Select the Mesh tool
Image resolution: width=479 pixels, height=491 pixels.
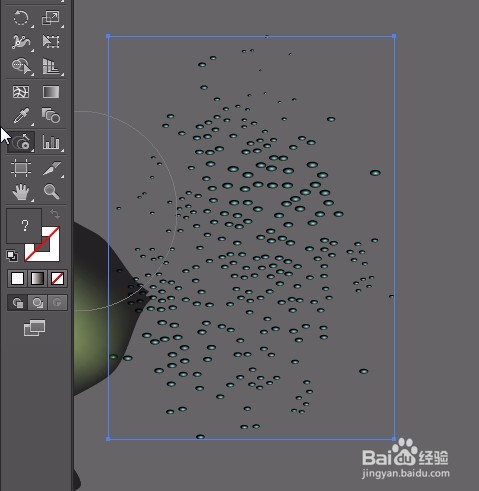point(21,92)
